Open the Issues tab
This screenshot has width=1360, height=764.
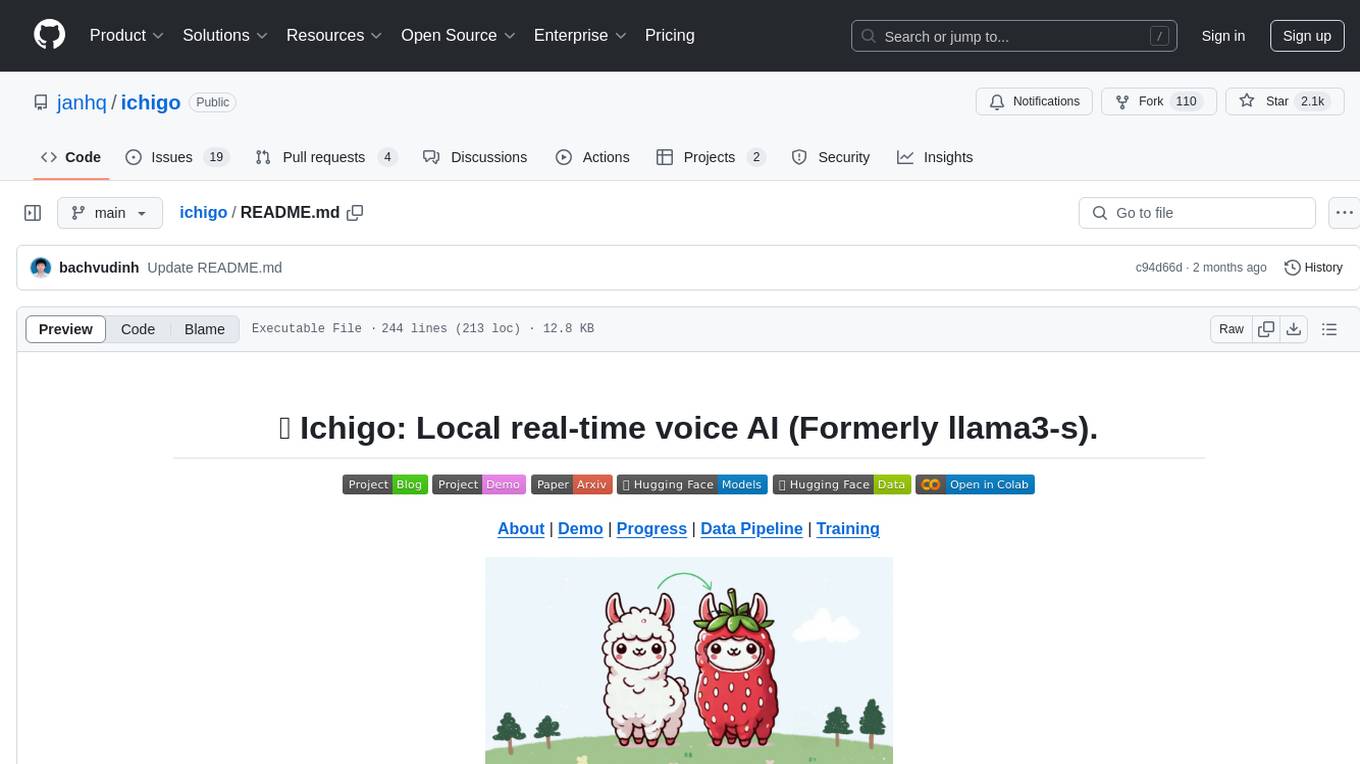[x=177, y=157]
